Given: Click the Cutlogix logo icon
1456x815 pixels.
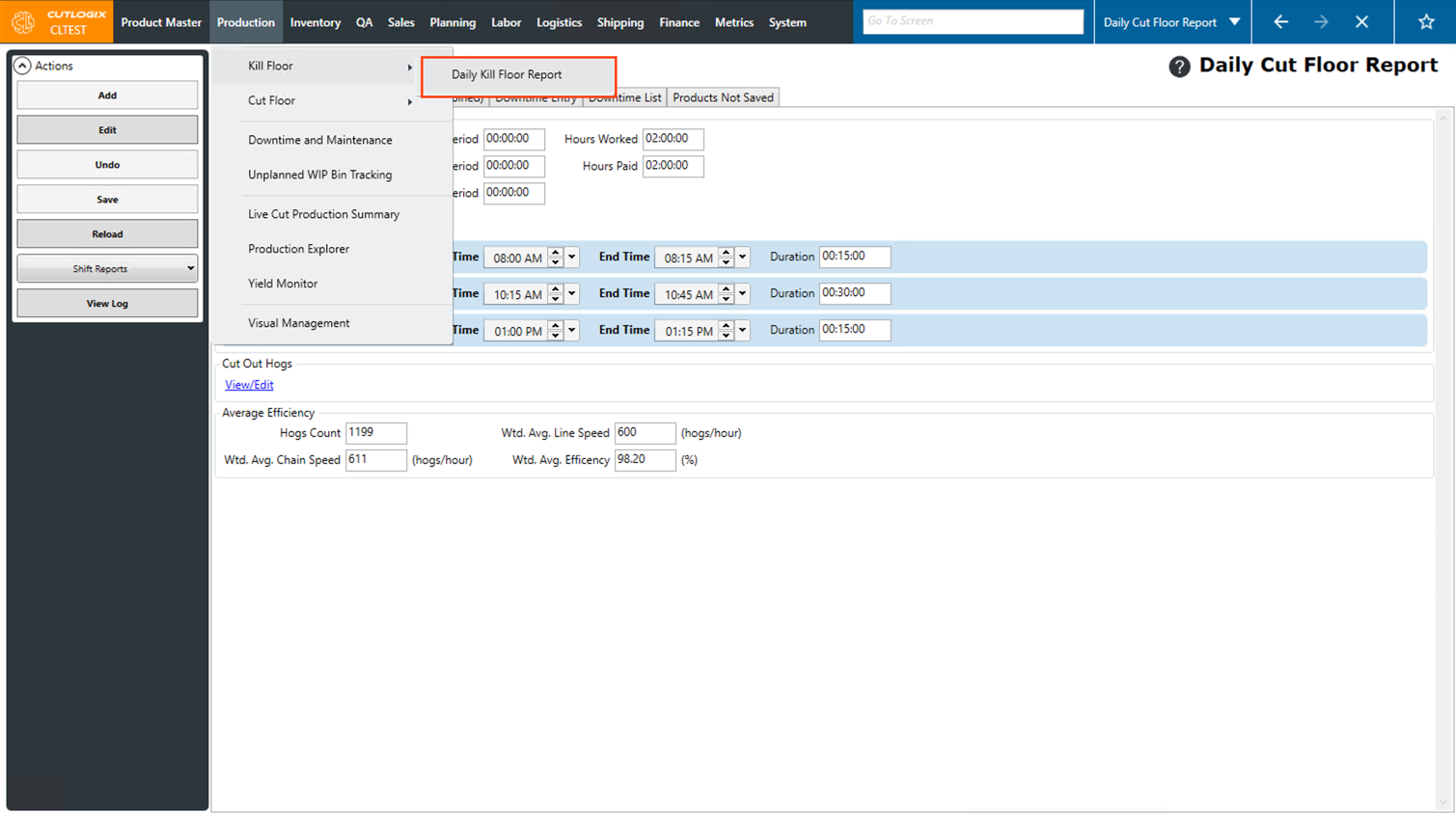Looking at the screenshot, I should (x=24, y=21).
